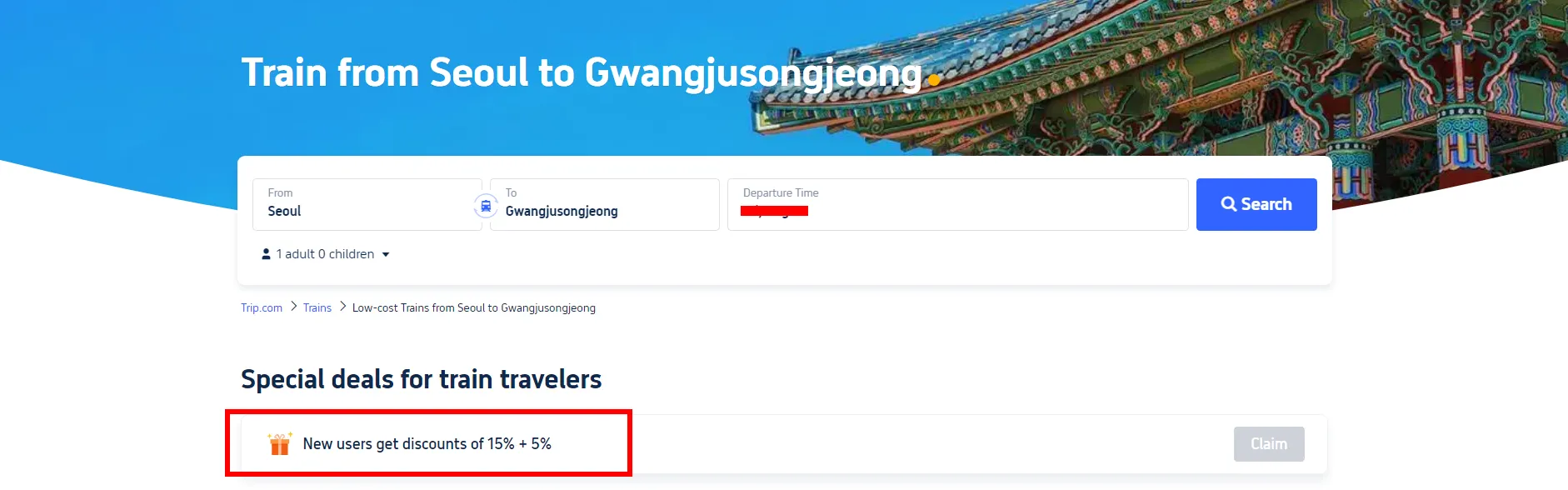Select the From field containing Seoul

click(x=367, y=204)
